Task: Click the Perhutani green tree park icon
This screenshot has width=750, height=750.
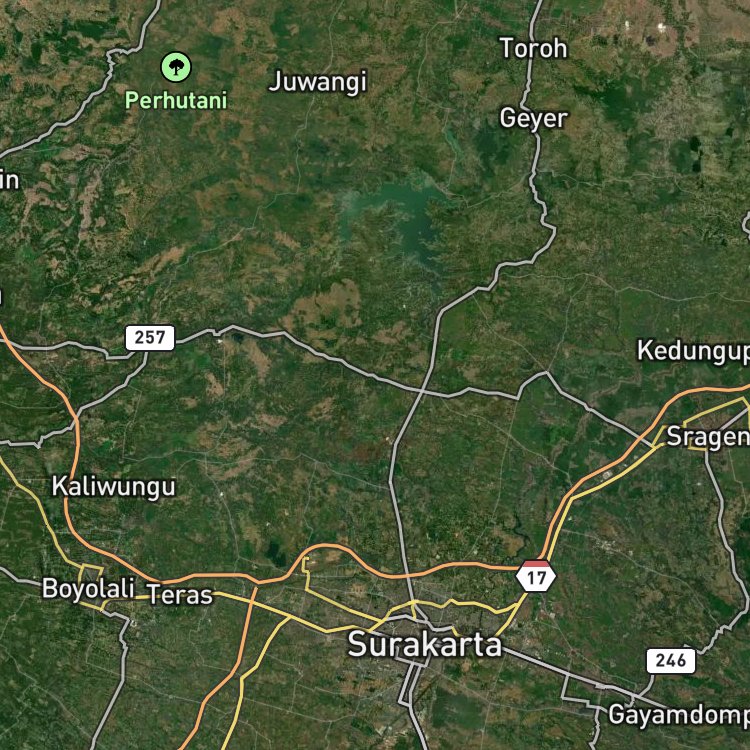Action: [176, 67]
